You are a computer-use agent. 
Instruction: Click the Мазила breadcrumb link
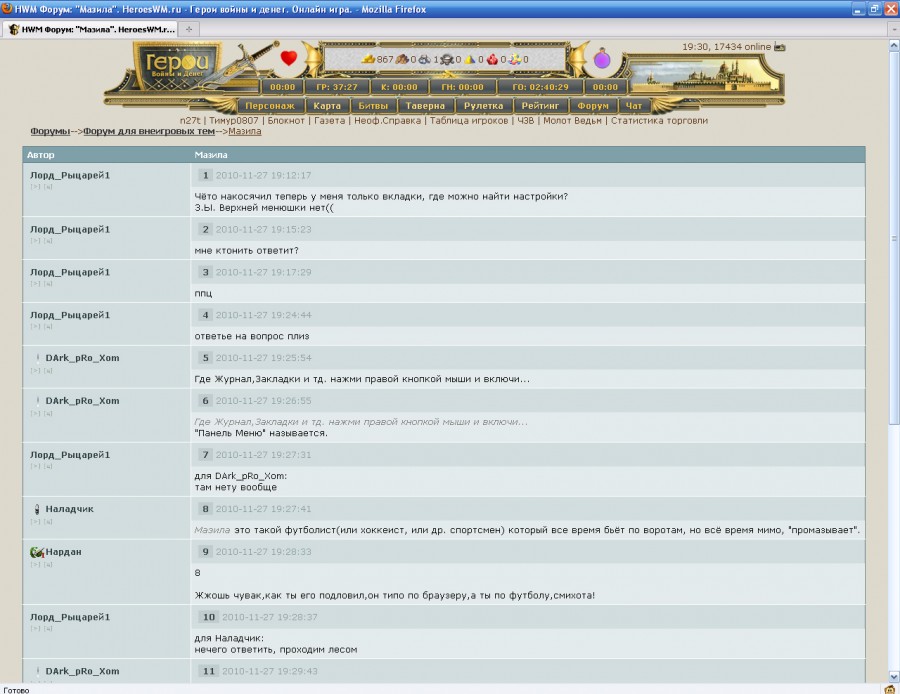[x=245, y=131]
